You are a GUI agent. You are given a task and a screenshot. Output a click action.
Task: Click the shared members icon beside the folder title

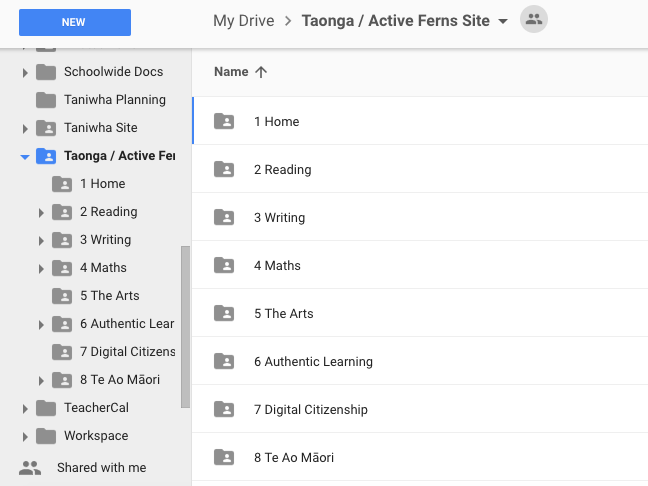533,20
